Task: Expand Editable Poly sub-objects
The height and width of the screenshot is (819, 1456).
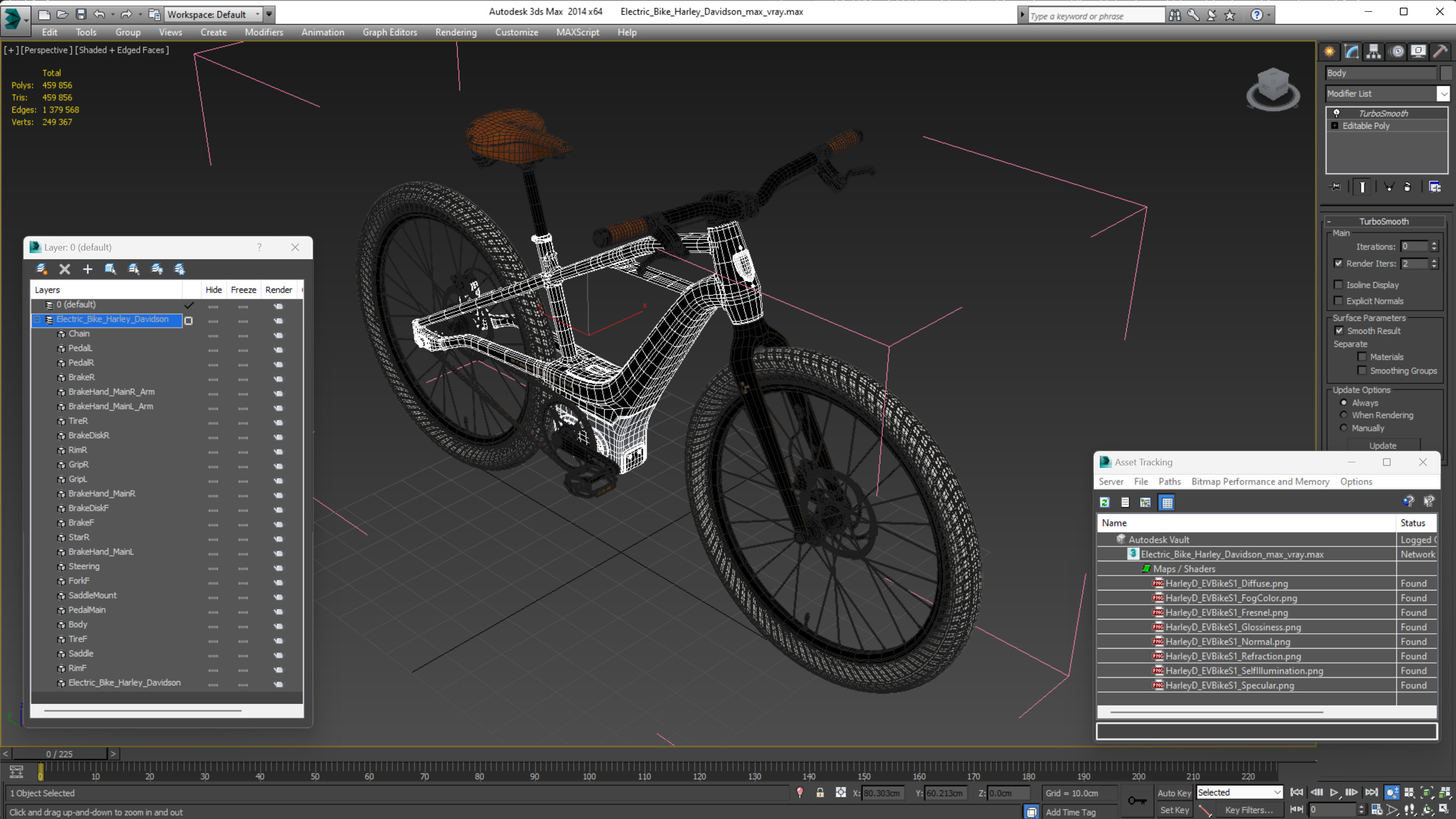Action: pyautogui.click(x=1335, y=126)
